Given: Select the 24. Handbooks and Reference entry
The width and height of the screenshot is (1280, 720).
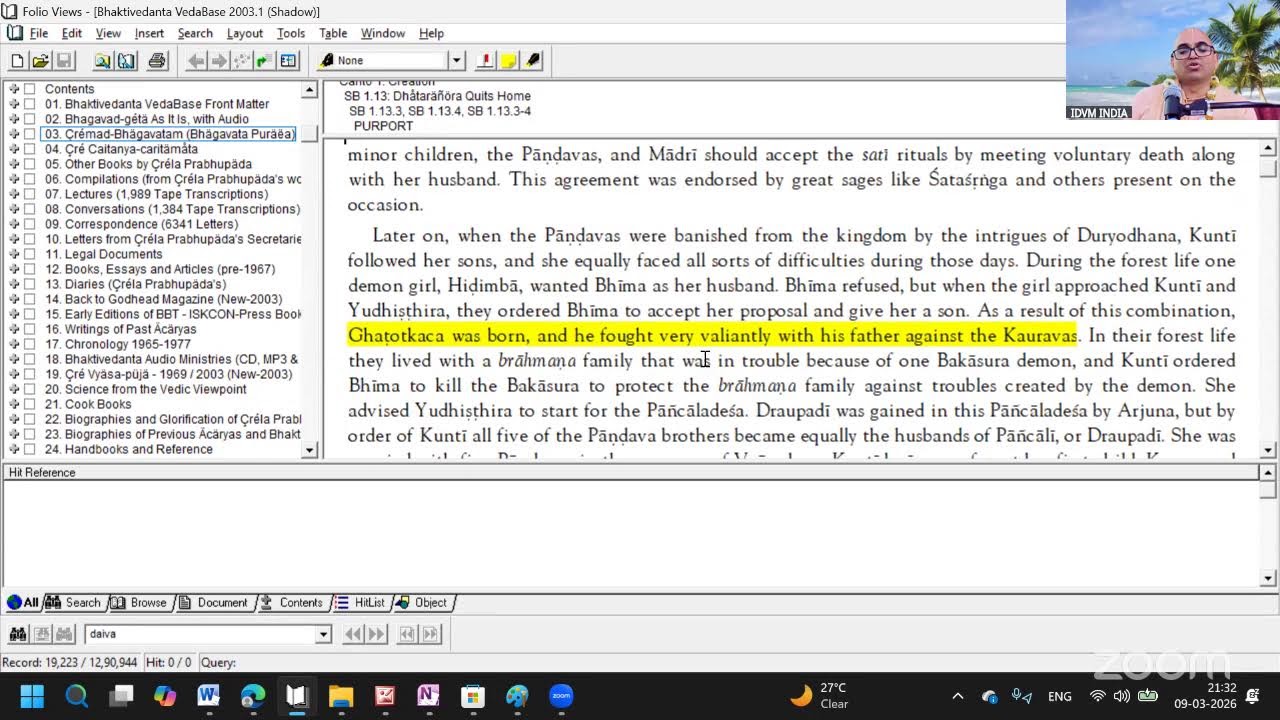Looking at the screenshot, I should pos(128,449).
